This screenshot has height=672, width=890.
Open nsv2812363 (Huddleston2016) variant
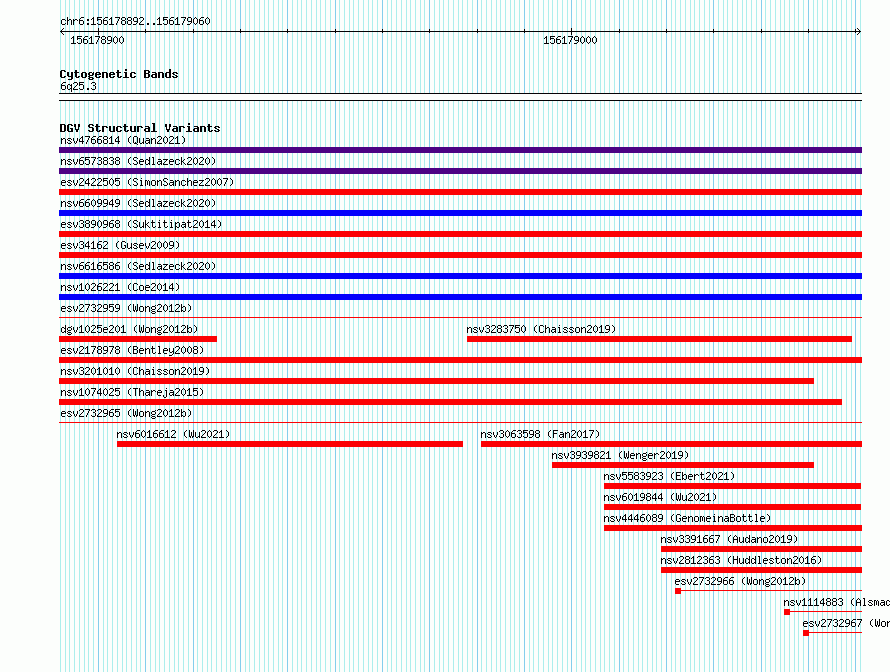tap(741, 560)
